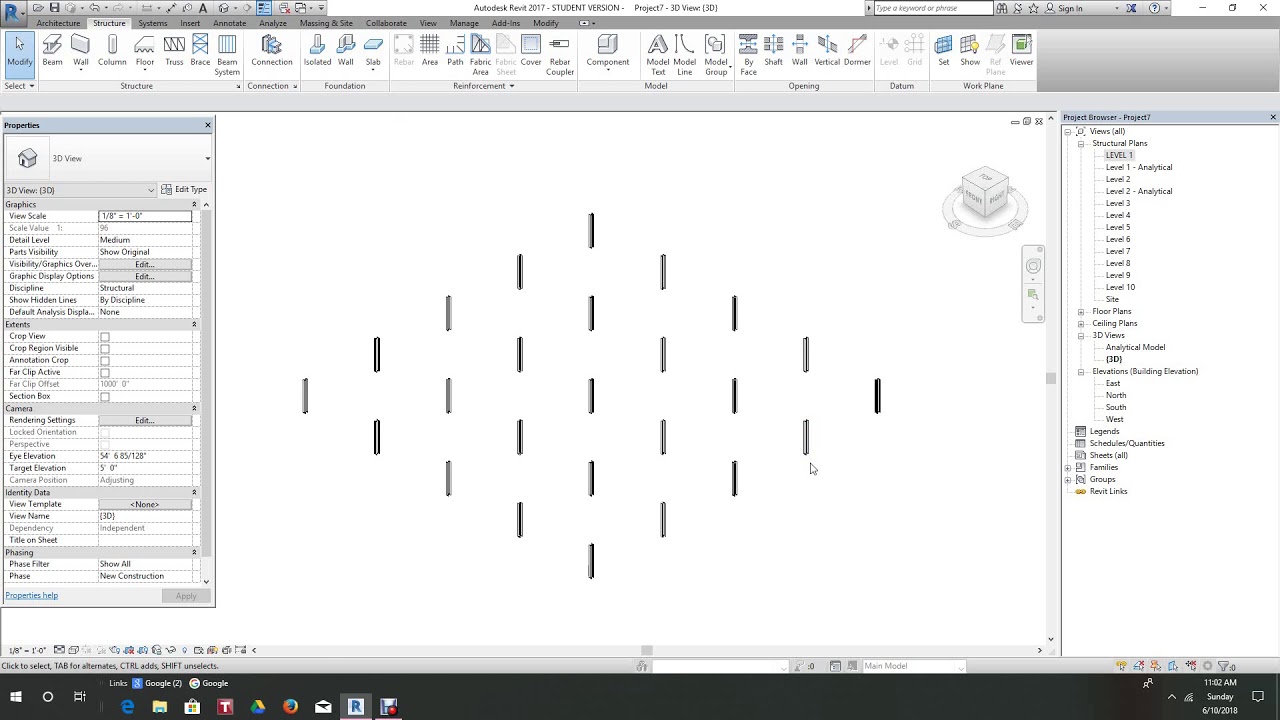This screenshot has height=720, width=1280.
Task: Choose the foundation Slab tool
Action: 373,52
